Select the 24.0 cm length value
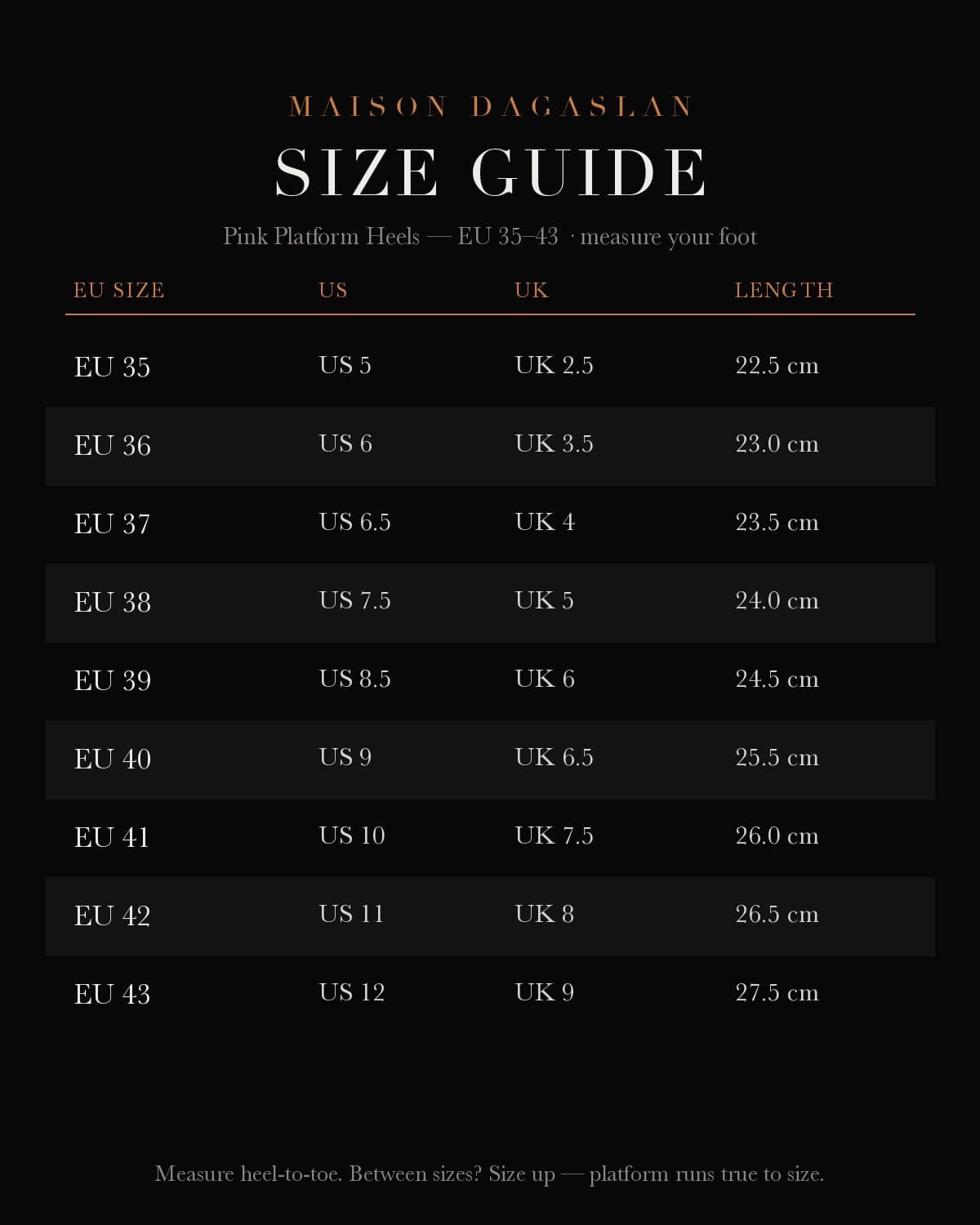The image size is (980, 1225). [777, 600]
